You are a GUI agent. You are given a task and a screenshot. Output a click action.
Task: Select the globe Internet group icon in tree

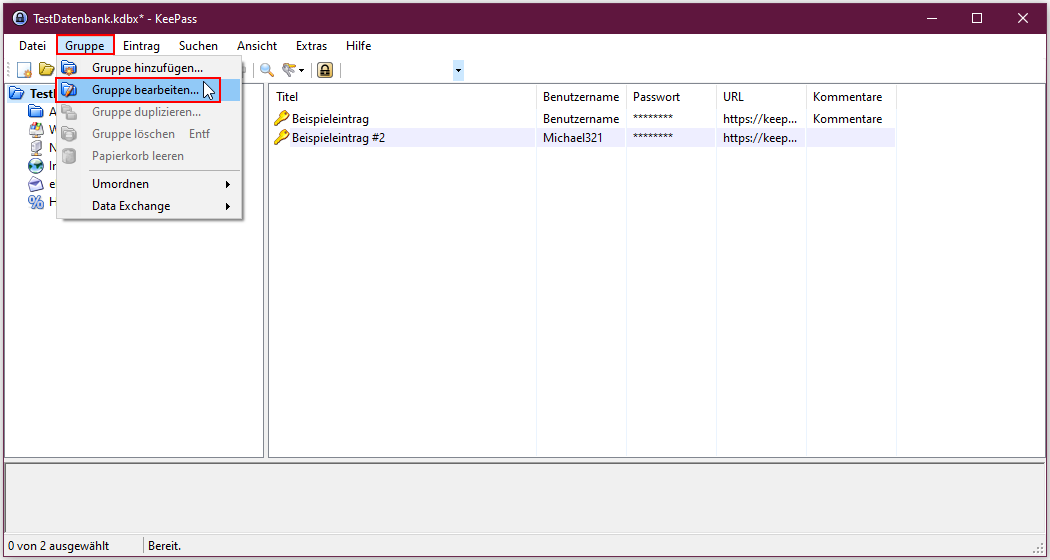35,165
